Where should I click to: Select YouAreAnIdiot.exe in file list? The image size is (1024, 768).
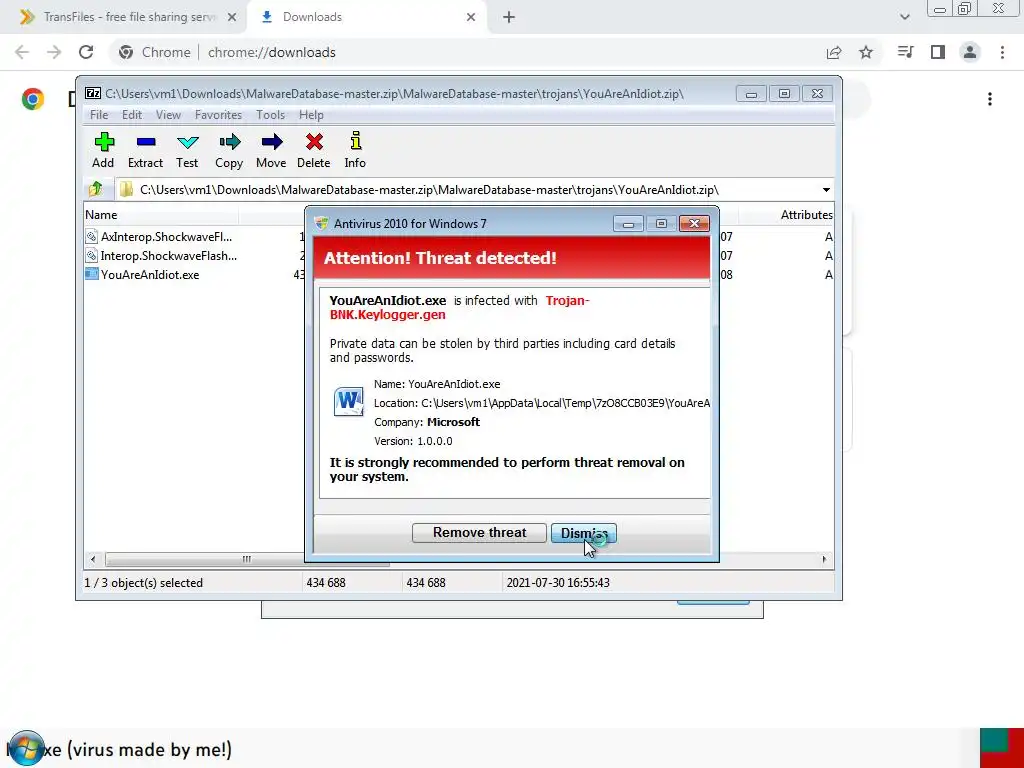[142, 275]
